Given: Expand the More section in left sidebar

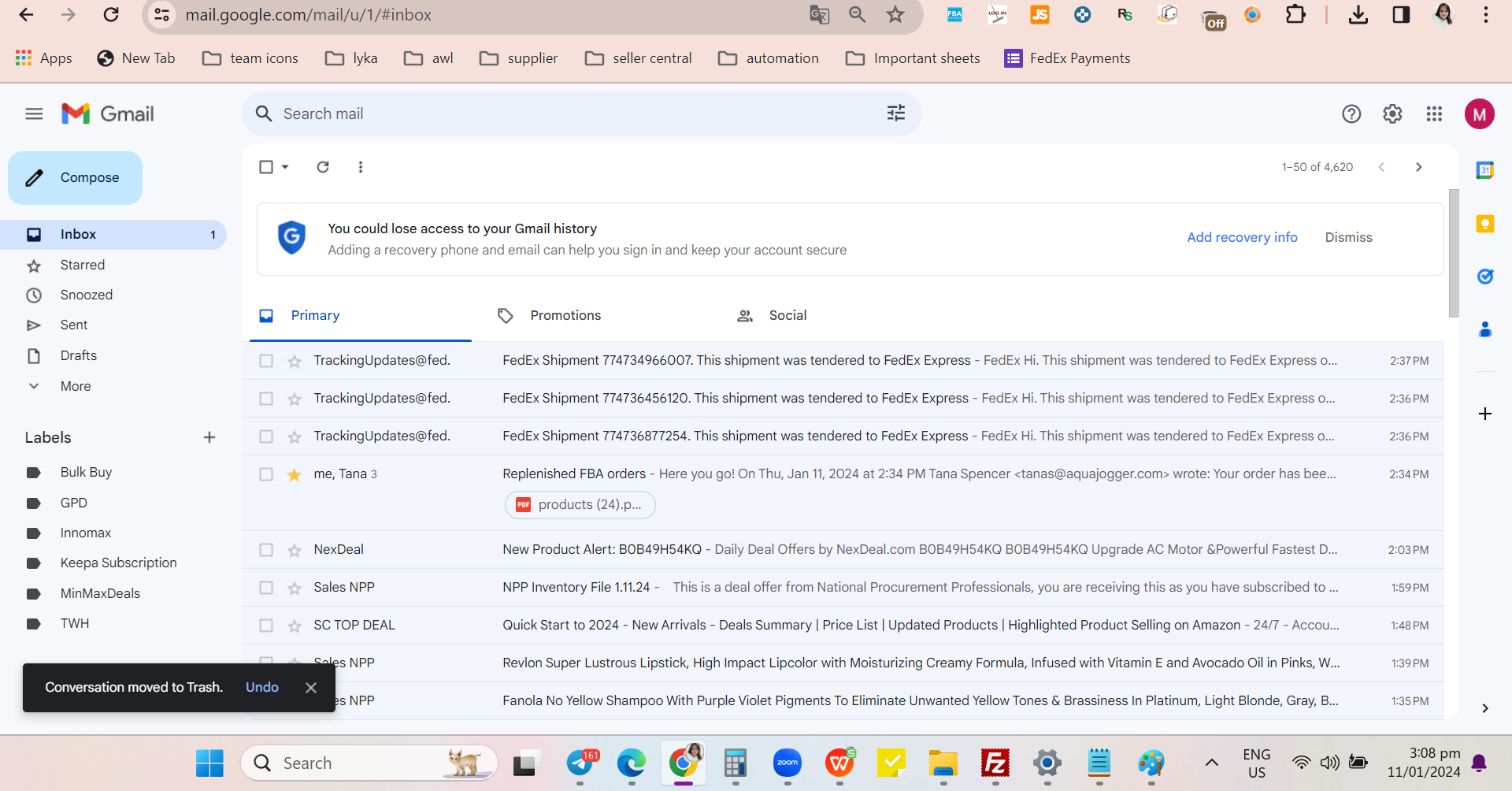Looking at the screenshot, I should [75, 386].
